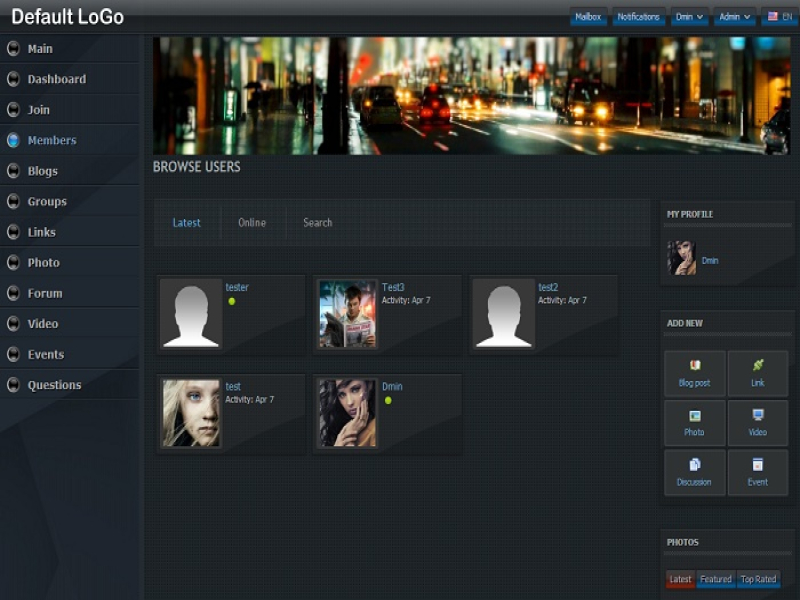Click the Discussion icon in Add New
800x600 pixels.
[694, 465]
